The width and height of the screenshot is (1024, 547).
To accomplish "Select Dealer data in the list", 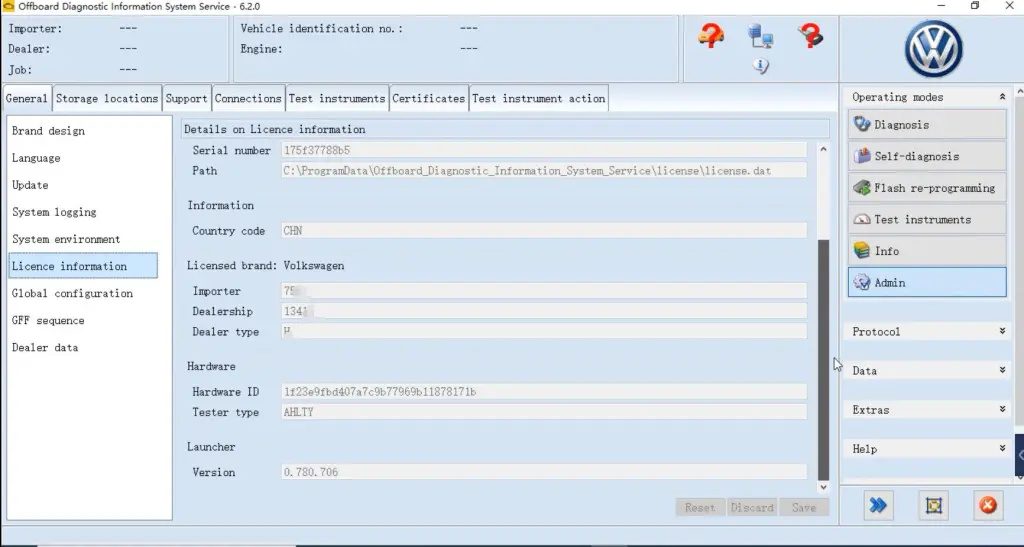I will pyautogui.click(x=45, y=348).
